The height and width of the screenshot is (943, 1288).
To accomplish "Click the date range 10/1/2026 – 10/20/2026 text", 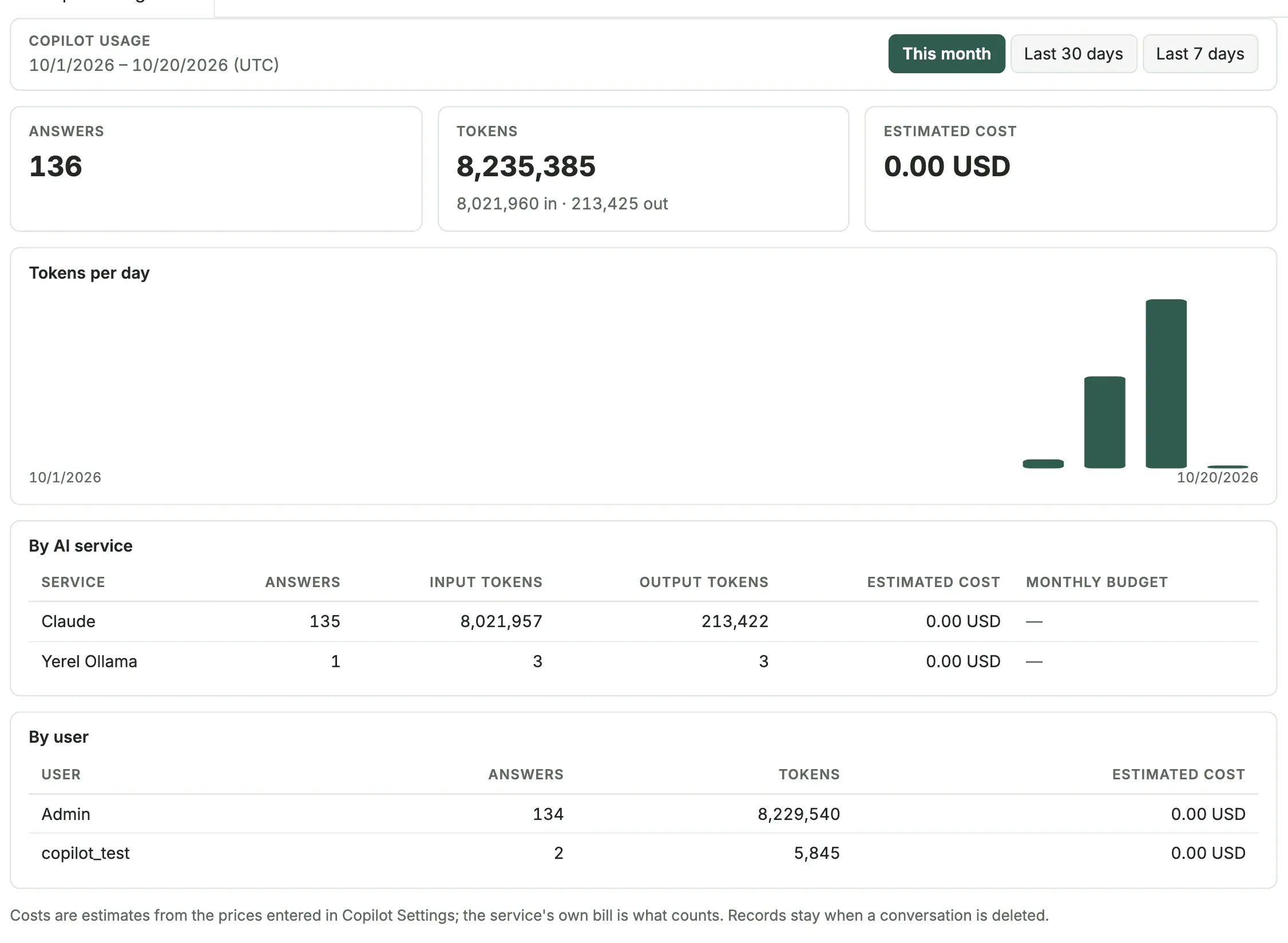I will (154, 65).
